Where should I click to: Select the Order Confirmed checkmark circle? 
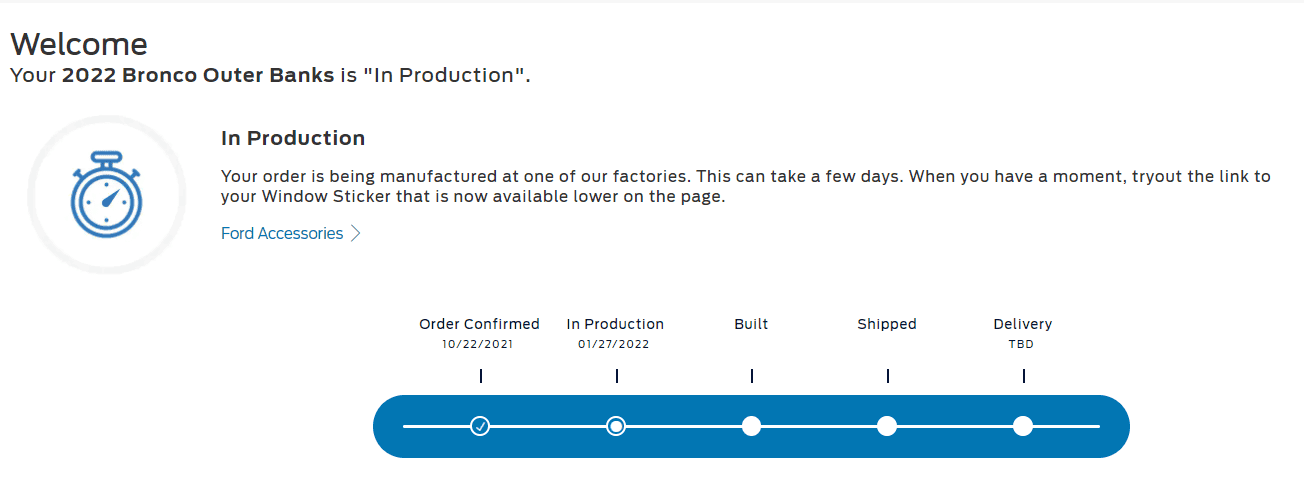(480, 426)
